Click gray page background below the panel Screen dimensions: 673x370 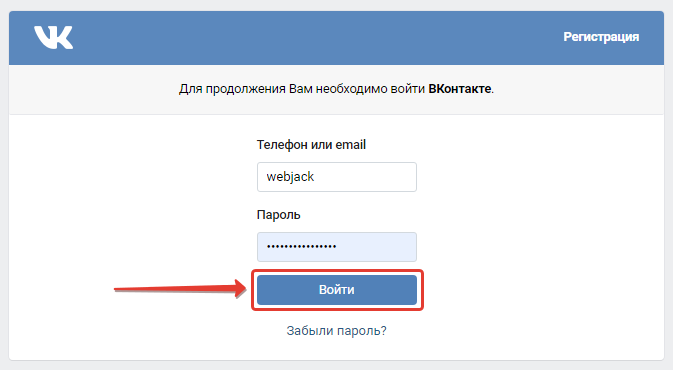[x=336, y=366]
